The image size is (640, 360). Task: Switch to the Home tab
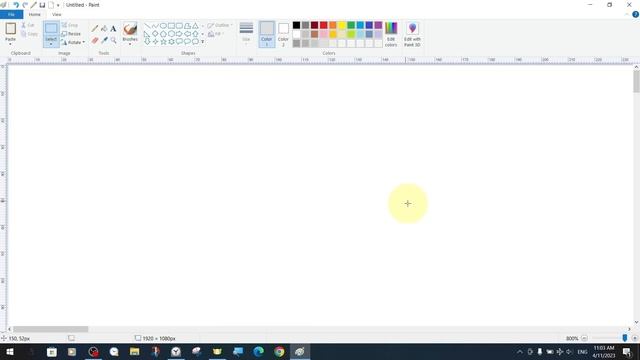35,14
